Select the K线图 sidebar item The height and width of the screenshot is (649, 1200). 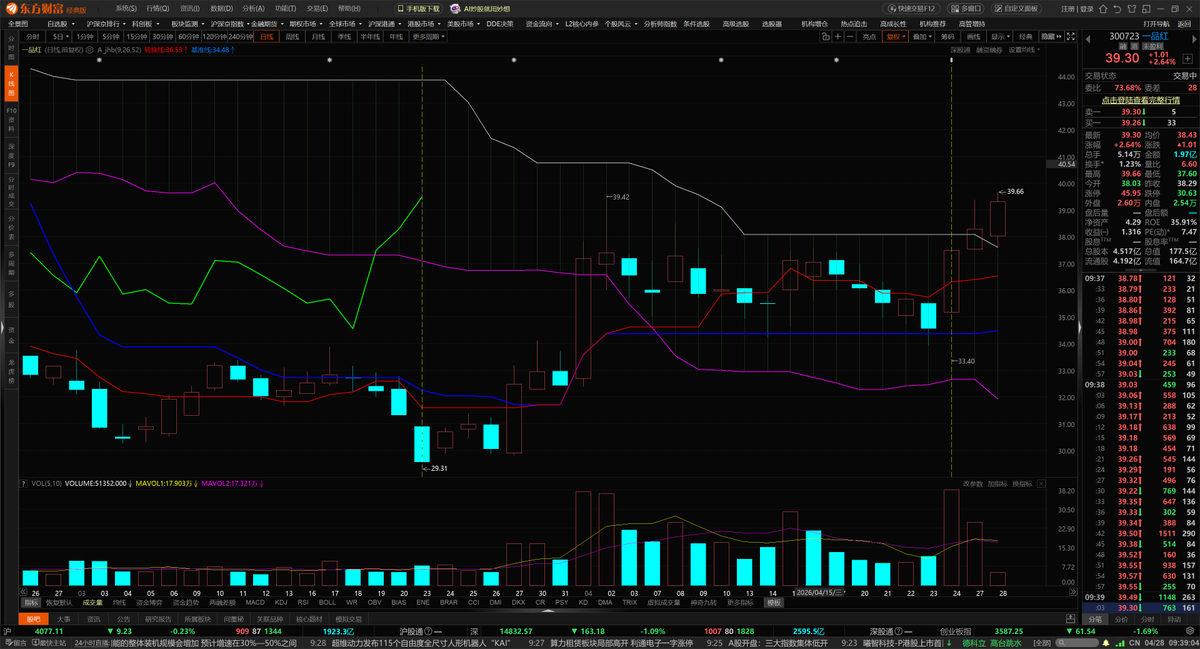point(12,82)
